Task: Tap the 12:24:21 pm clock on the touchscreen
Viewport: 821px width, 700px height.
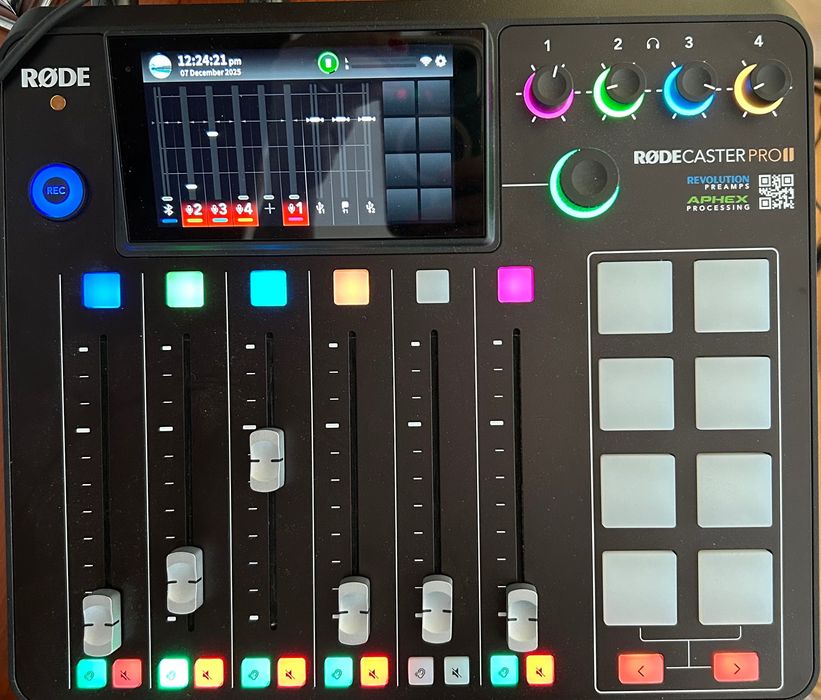Action: point(209,61)
